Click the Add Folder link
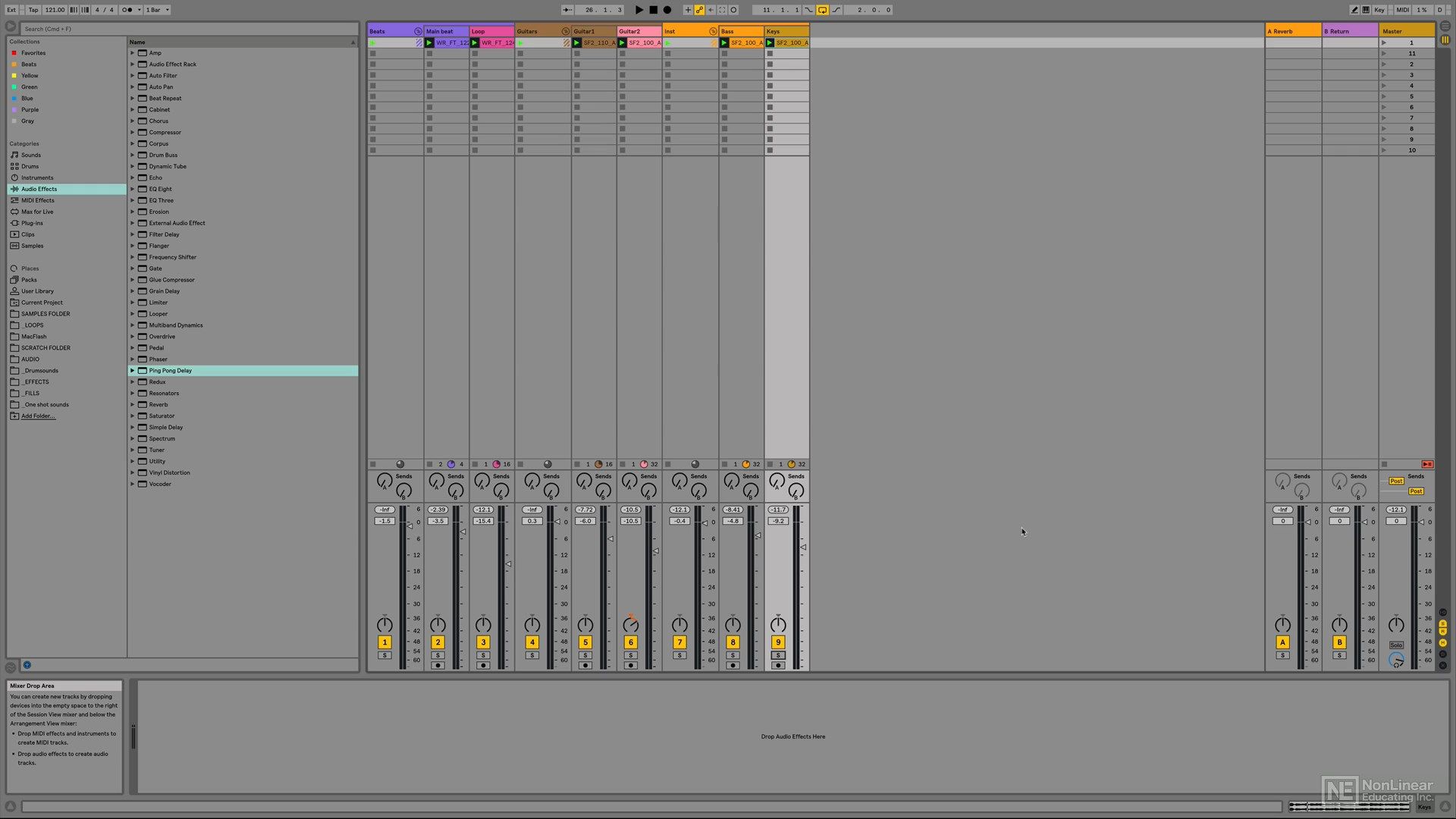 click(x=38, y=416)
